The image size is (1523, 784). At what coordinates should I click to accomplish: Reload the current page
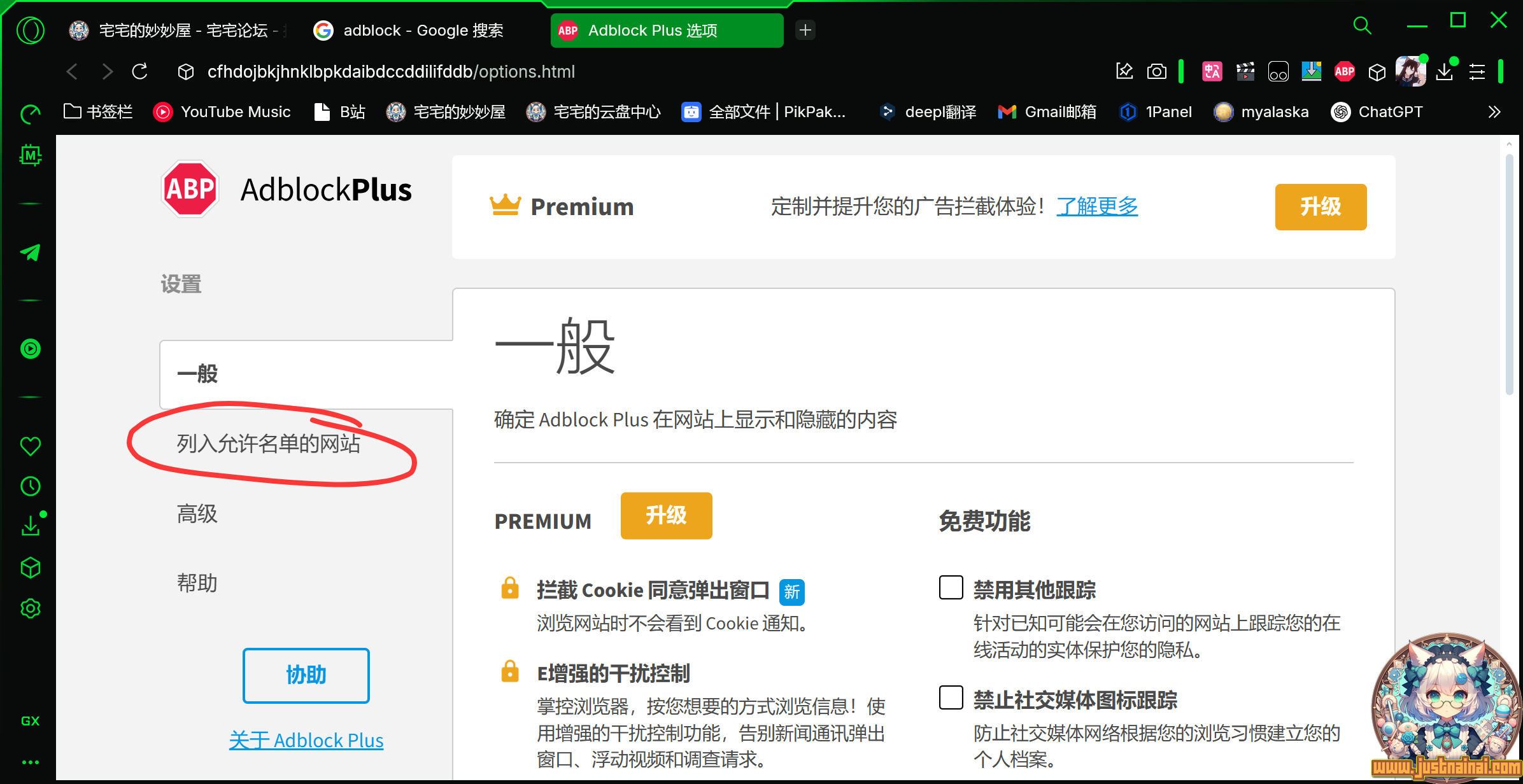(140, 71)
